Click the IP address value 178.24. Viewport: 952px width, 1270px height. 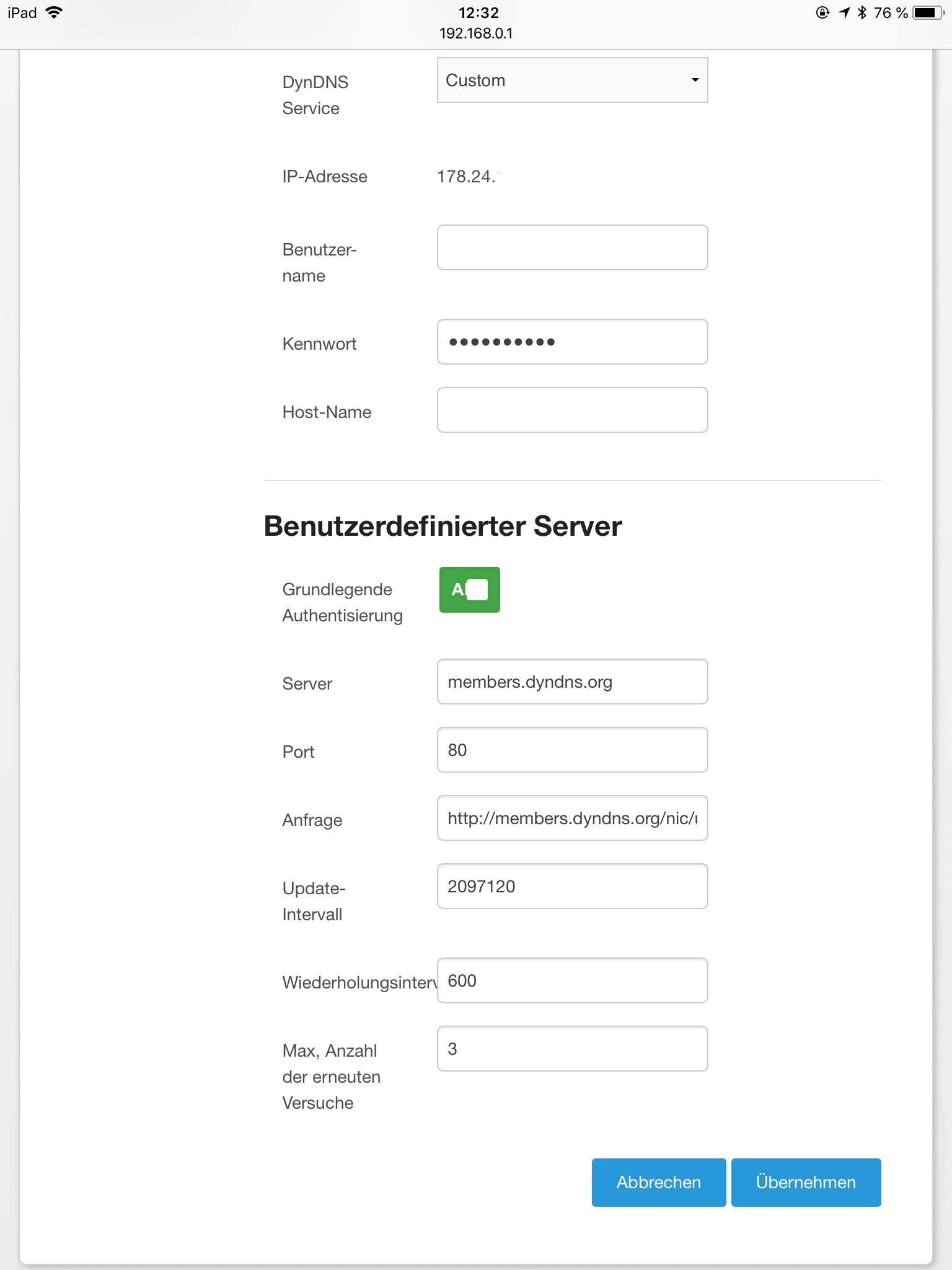[x=468, y=177]
